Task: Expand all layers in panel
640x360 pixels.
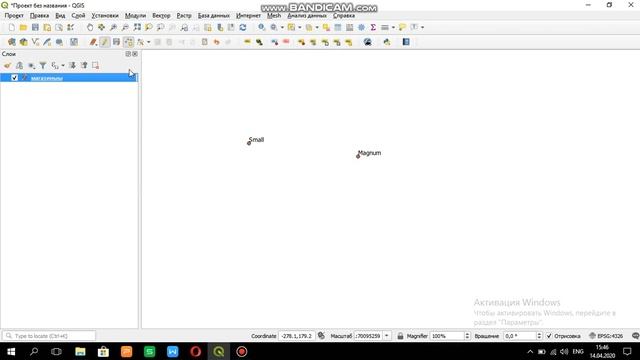Action: click(x=72, y=65)
